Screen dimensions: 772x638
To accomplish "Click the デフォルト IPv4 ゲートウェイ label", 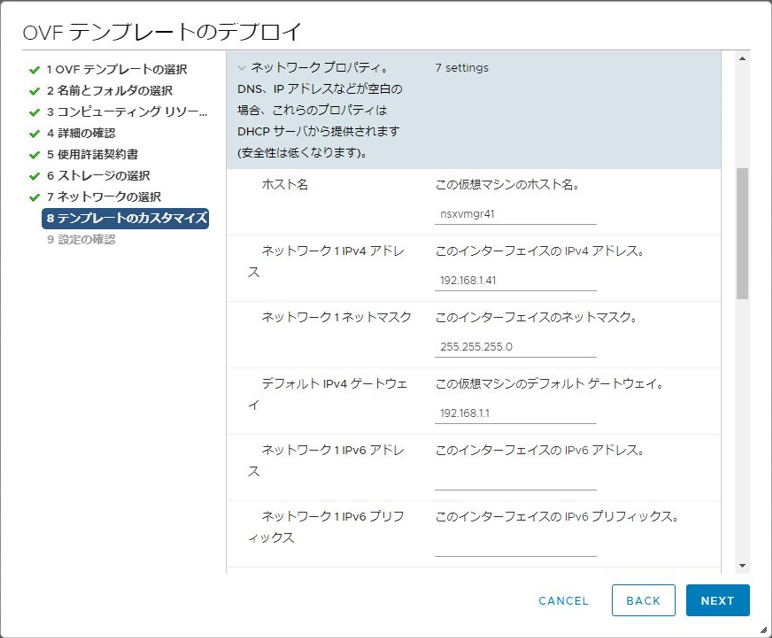I will coord(327,394).
